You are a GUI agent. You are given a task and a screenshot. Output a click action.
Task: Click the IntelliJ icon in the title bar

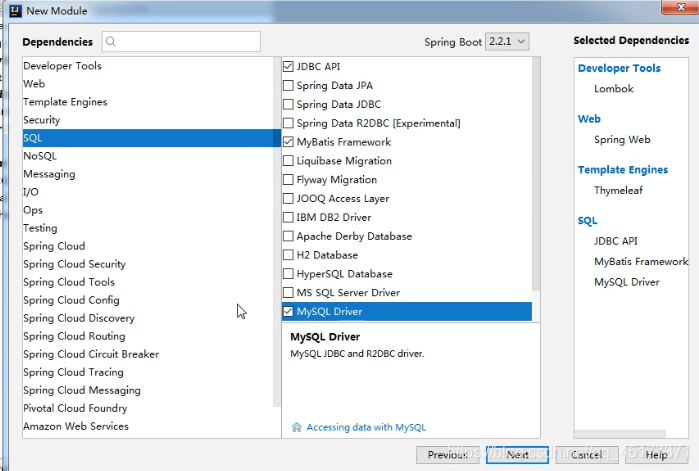click(x=15, y=11)
